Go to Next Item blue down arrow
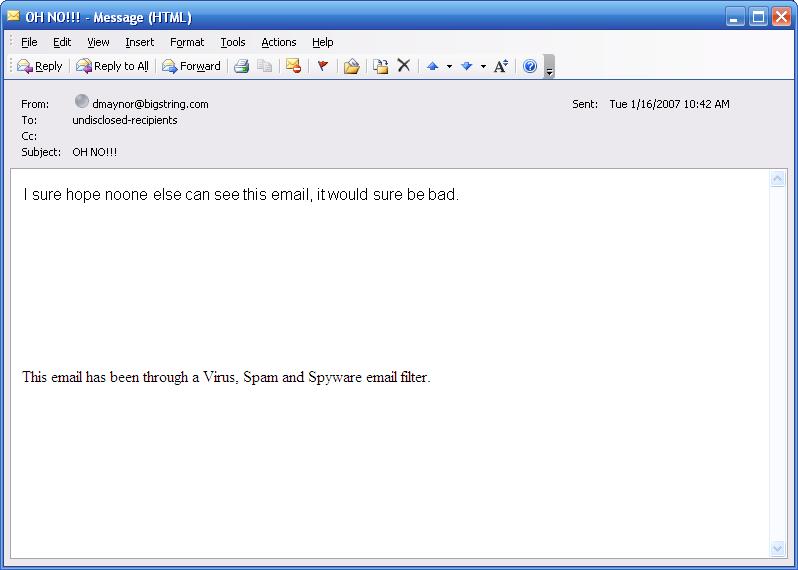This screenshot has height=570, width=798. pyautogui.click(x=467, y=66)
